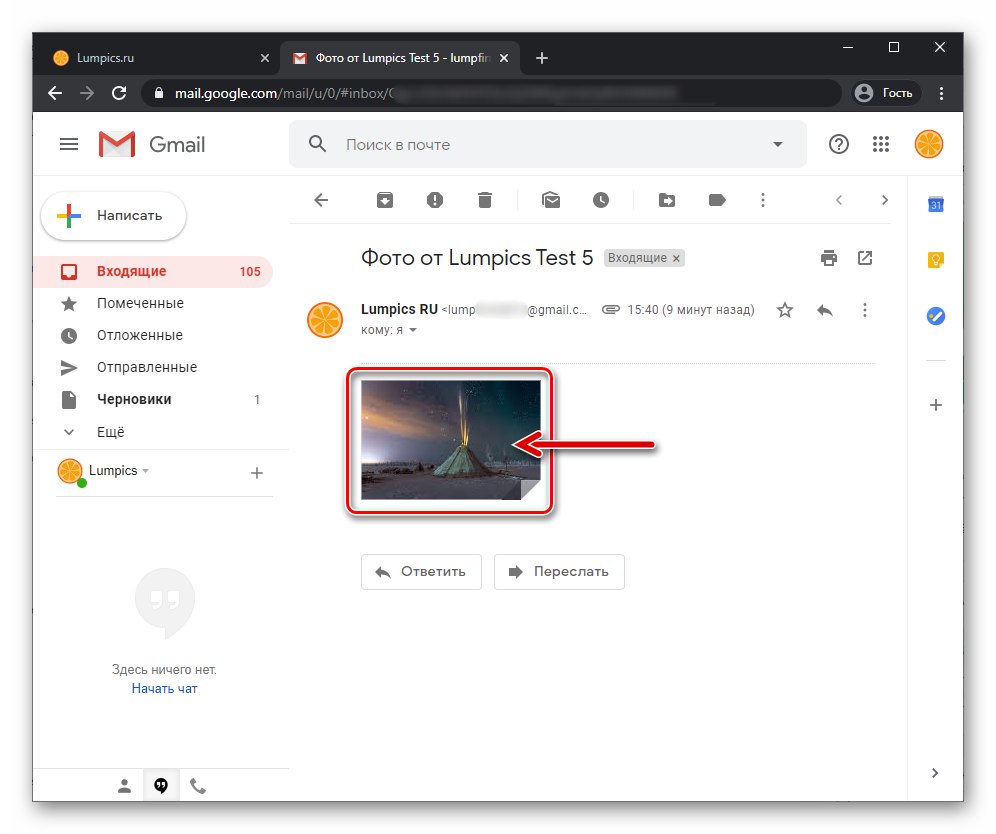Switch to phone calls tab
Screen dimensions: 996x834
click(198, 786)
